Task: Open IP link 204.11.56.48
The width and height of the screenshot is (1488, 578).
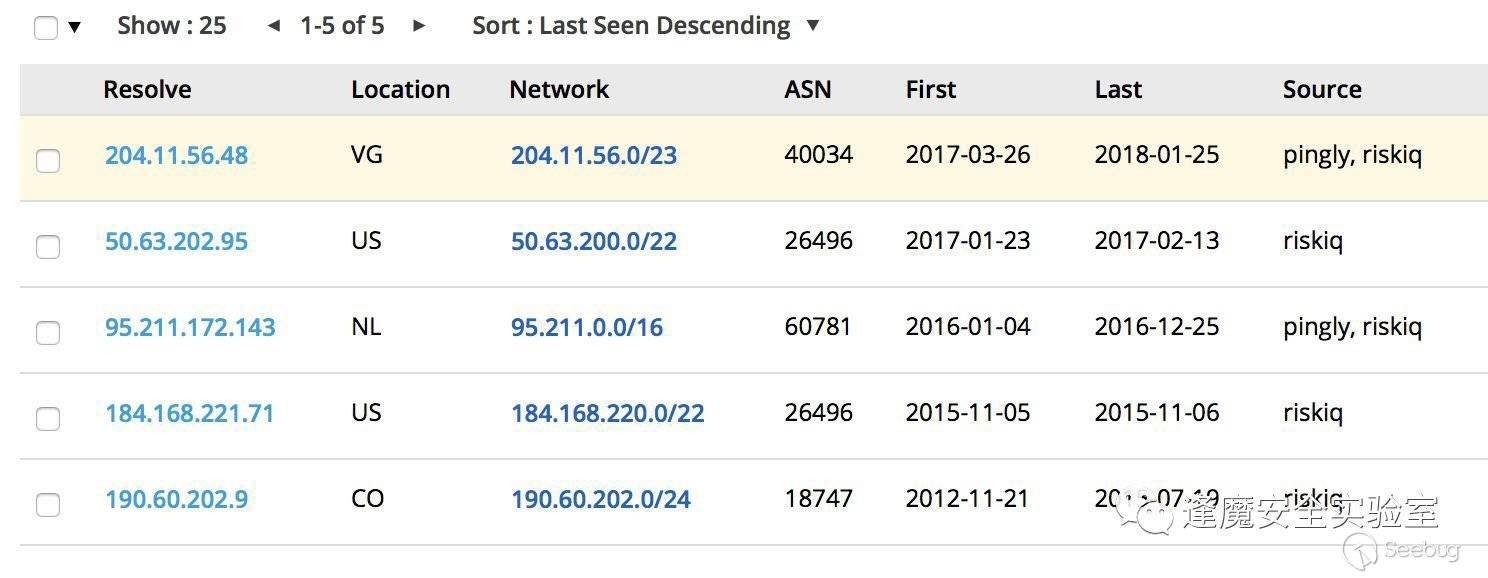Action: click(x=176, y=156)
